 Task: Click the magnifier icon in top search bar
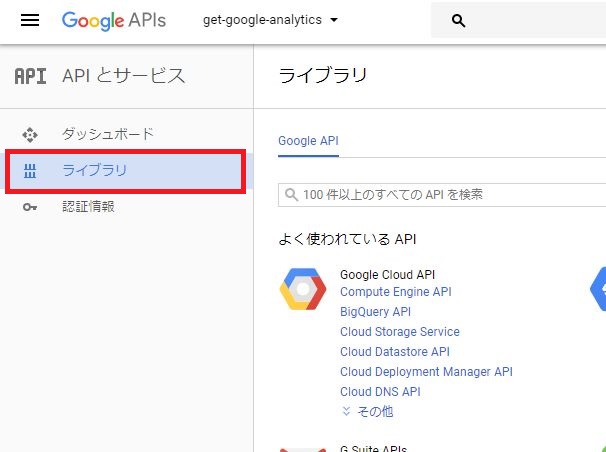click(458, 20)
